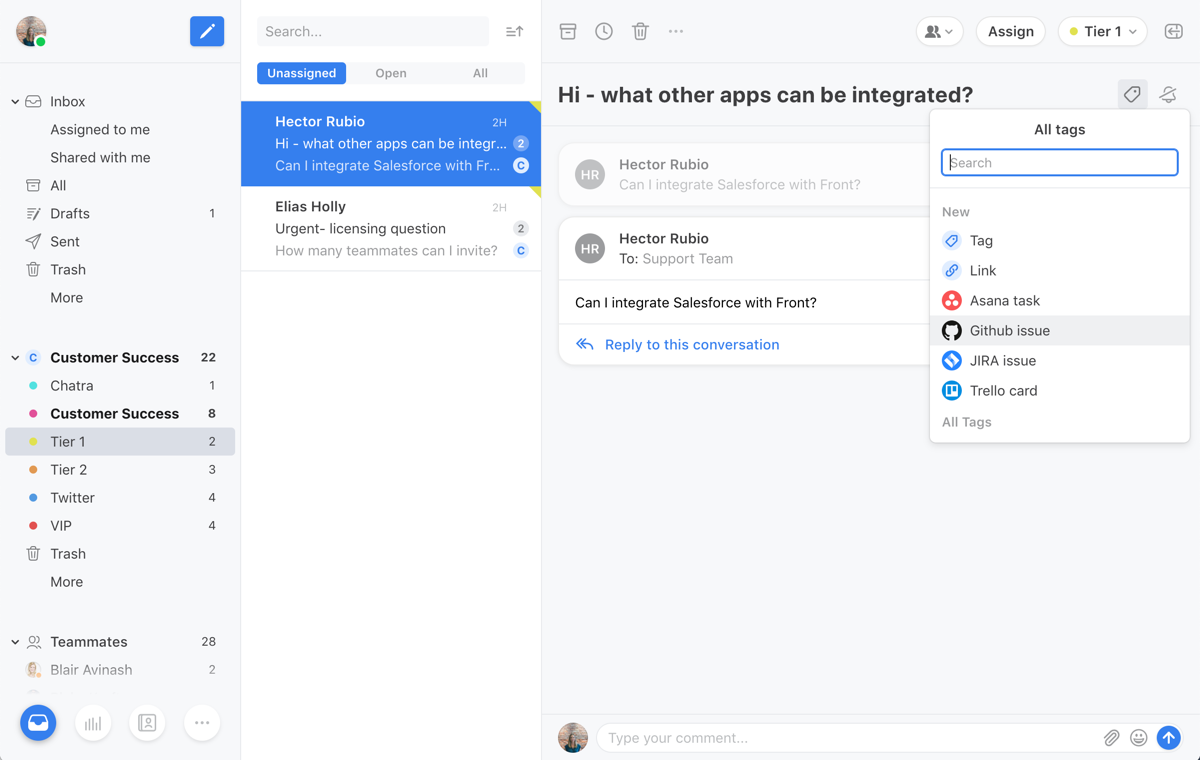Viewport: 1200px width, 760px height.
Task: Open the Tier 1 inbox dropdown
Action: (x=1102, y=31)
